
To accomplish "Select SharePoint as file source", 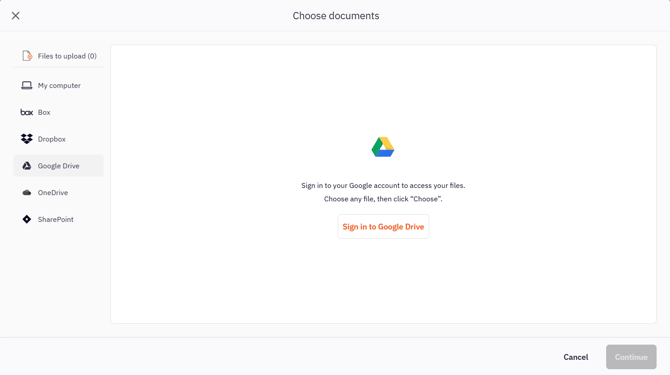I will pyautogui.click(x=59, y=219).
